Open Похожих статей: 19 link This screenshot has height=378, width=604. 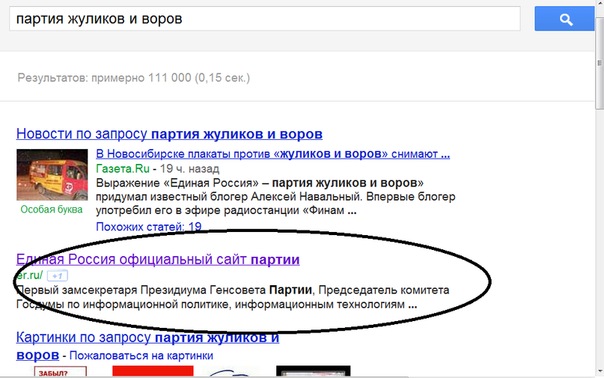(x=149, y=227)
